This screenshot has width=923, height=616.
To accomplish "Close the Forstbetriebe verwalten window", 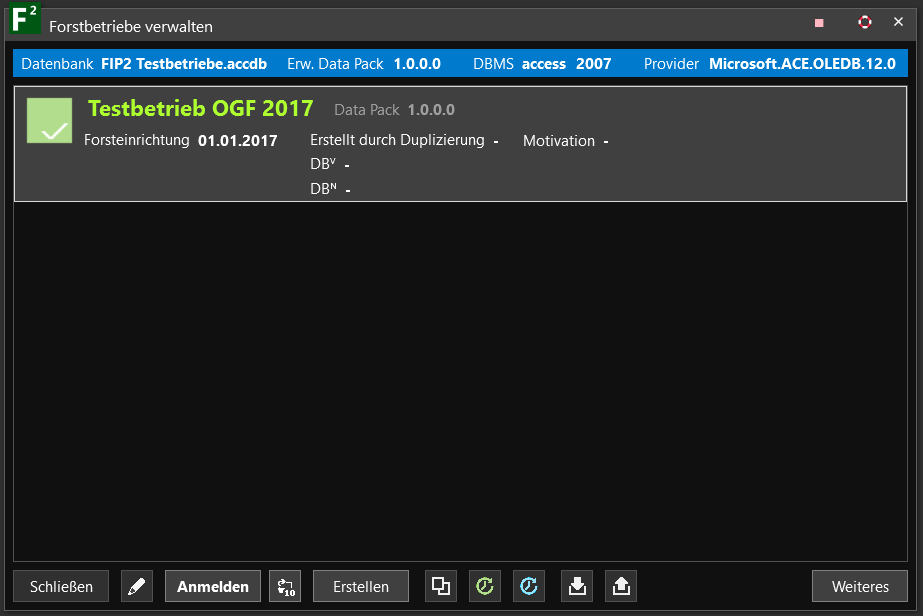I will (x=898, y=22).
